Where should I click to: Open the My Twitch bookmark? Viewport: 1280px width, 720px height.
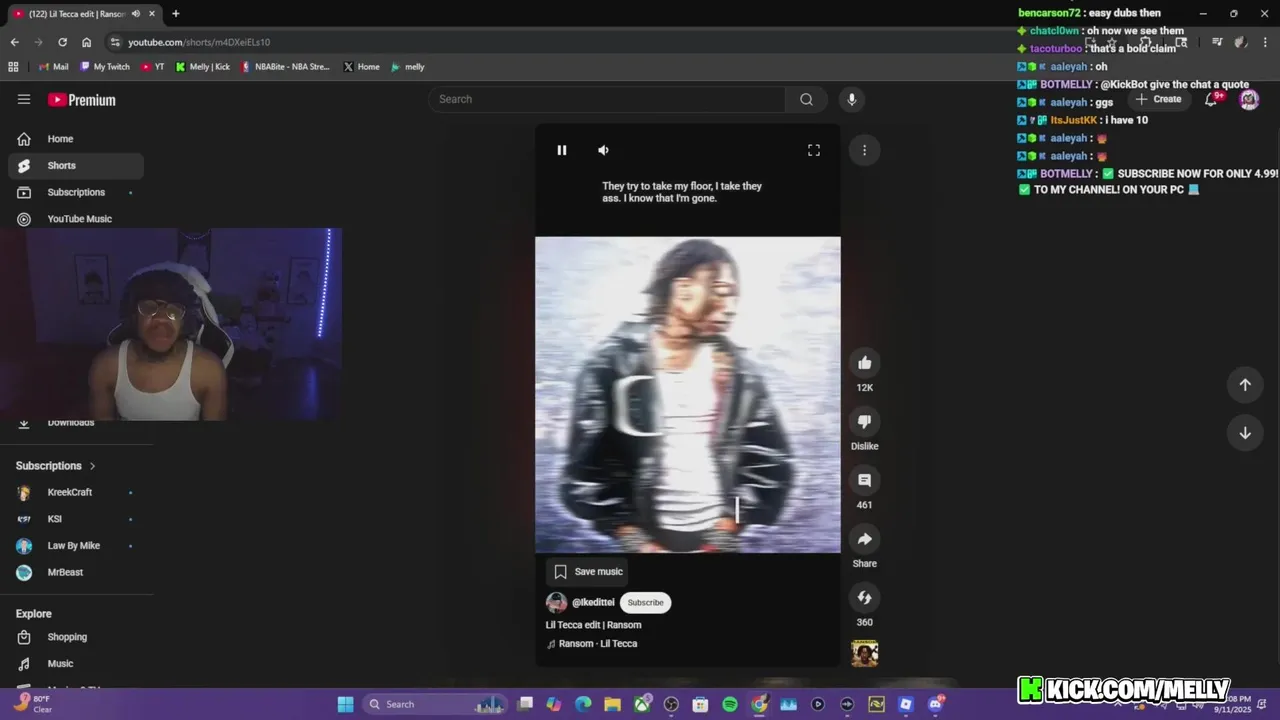(x=105, y=67)
